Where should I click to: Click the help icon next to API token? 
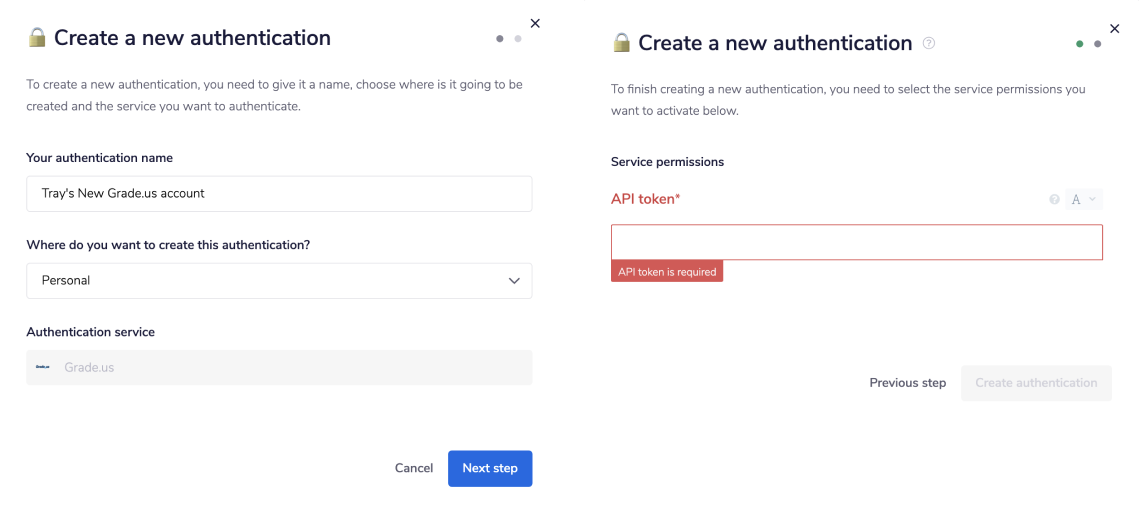[x=1054, y=200]
